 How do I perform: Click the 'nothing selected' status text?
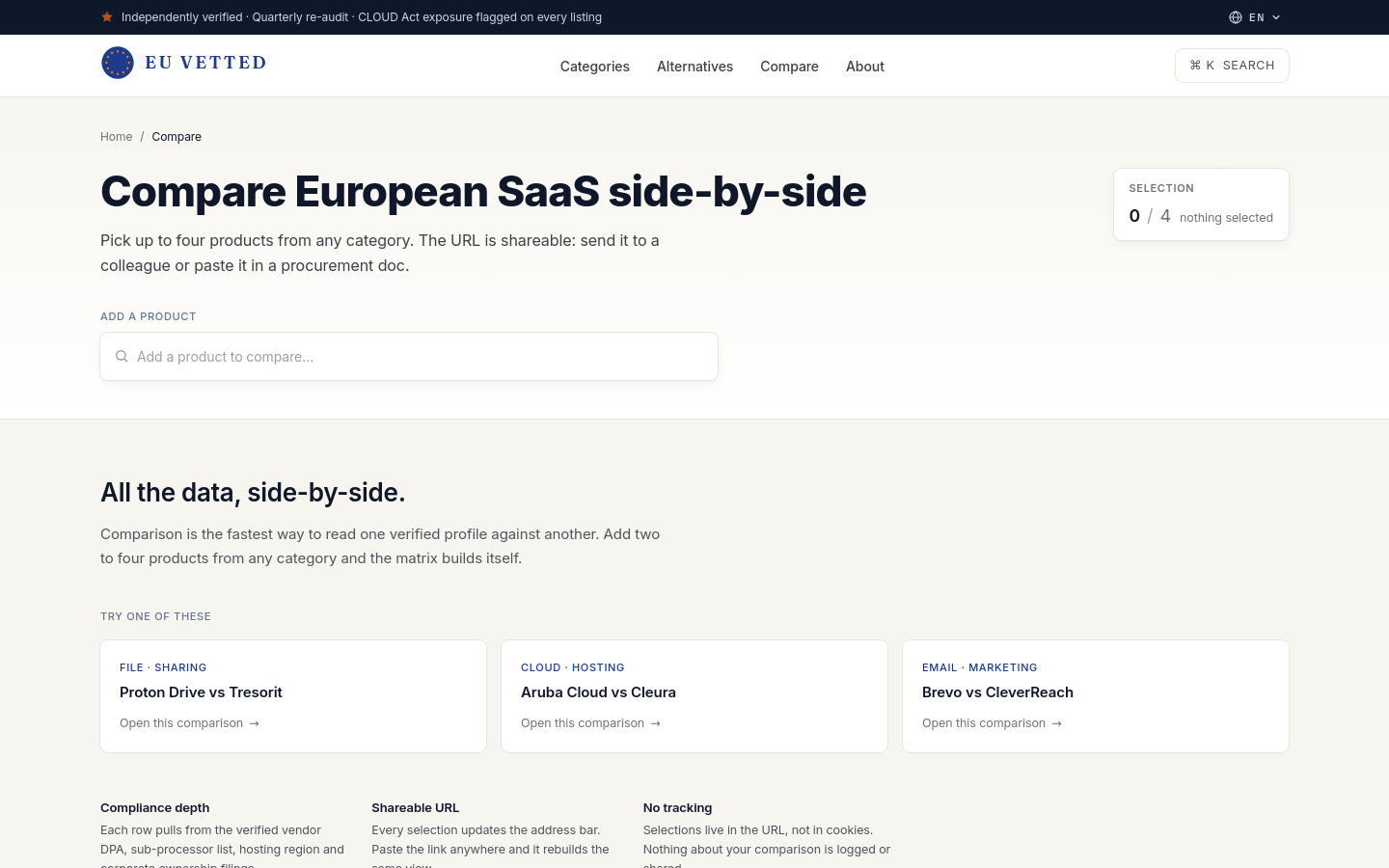point(1226,218)
